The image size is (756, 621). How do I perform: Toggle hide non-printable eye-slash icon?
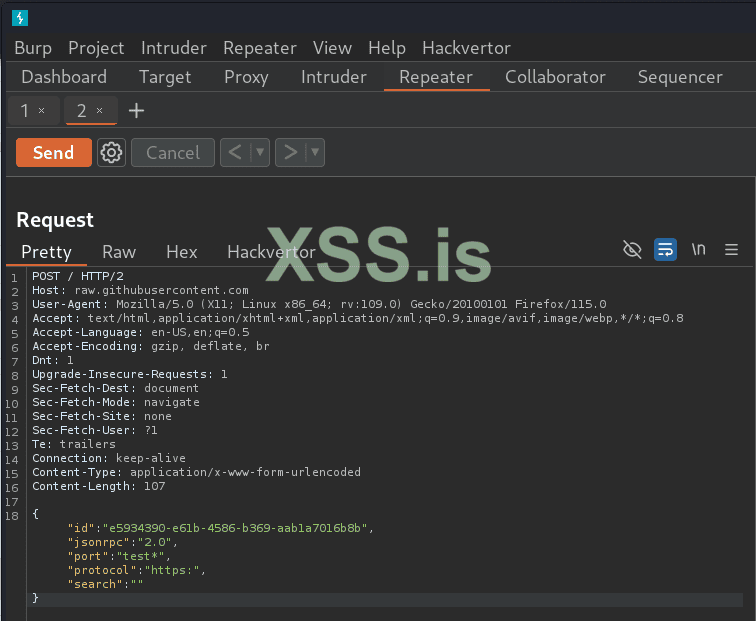(632, 250)
